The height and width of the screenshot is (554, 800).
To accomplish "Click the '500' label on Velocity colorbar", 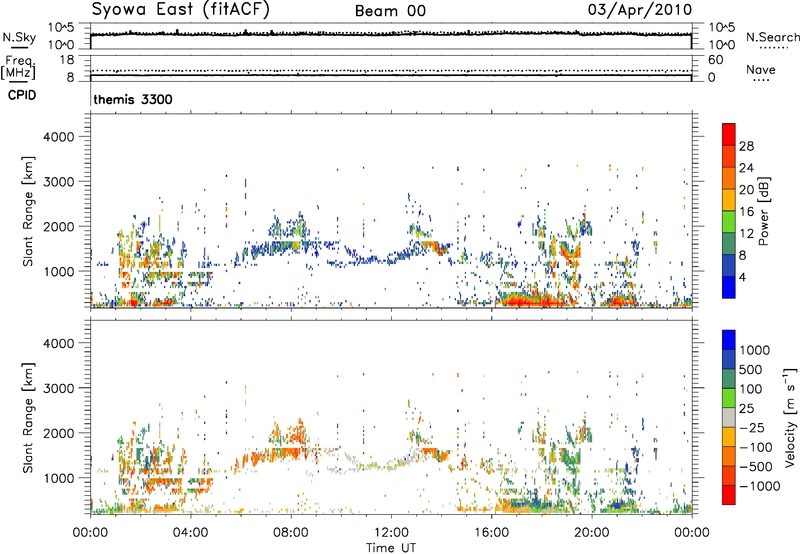I will (x=750, y=370).
